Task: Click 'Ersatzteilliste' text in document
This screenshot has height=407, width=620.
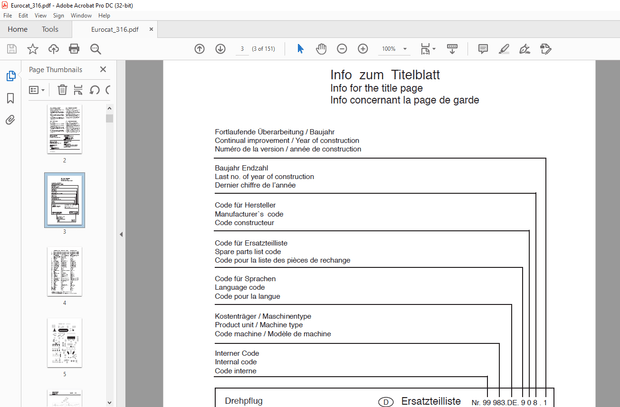Action: [431, 401]
